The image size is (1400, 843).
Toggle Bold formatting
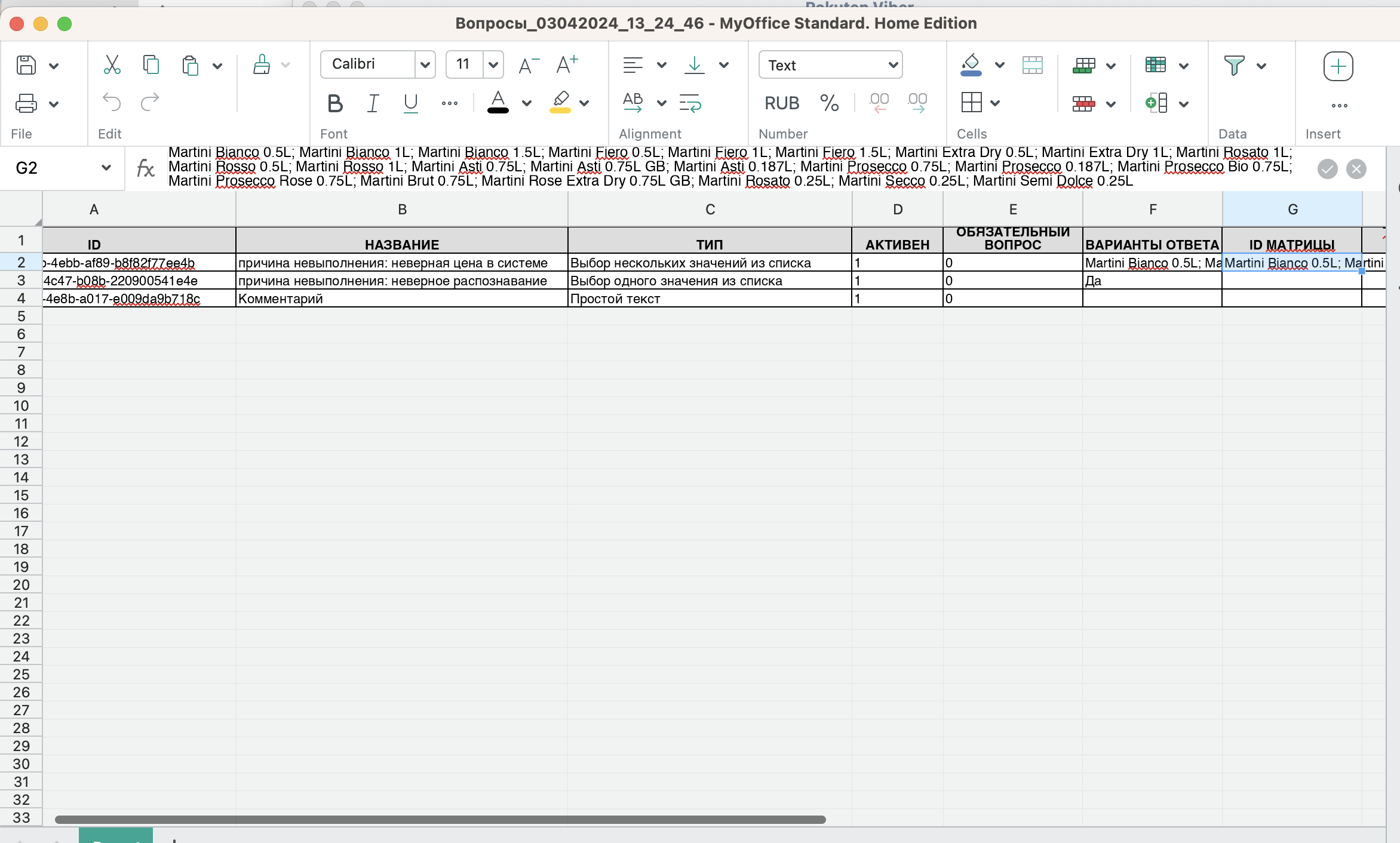pos(335,104)
